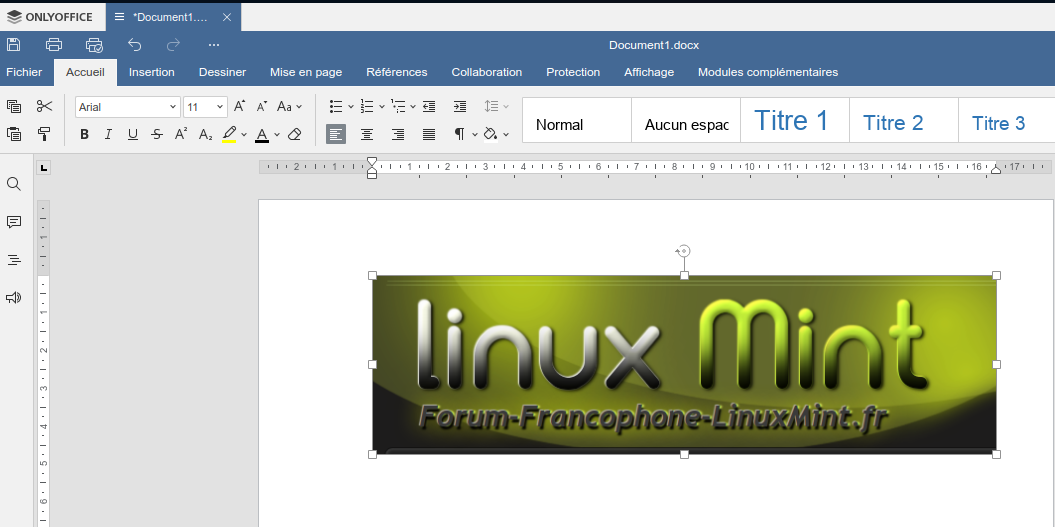Switch to the Mise en page tab
The height and width of the screenshot is (527, 1055).
[306, 72]
